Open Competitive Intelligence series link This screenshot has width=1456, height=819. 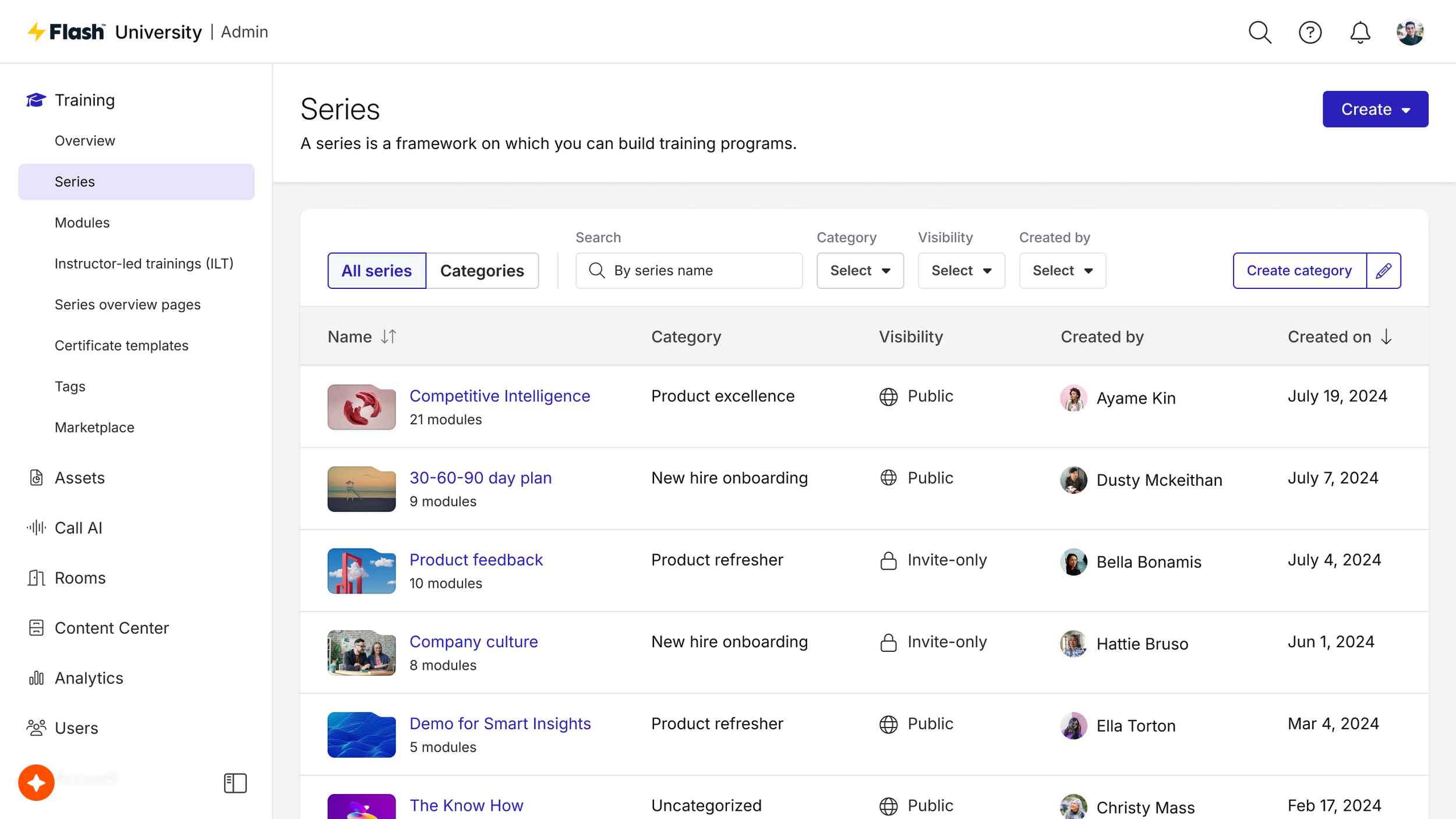pyautogui.click(x=499, y=396)
